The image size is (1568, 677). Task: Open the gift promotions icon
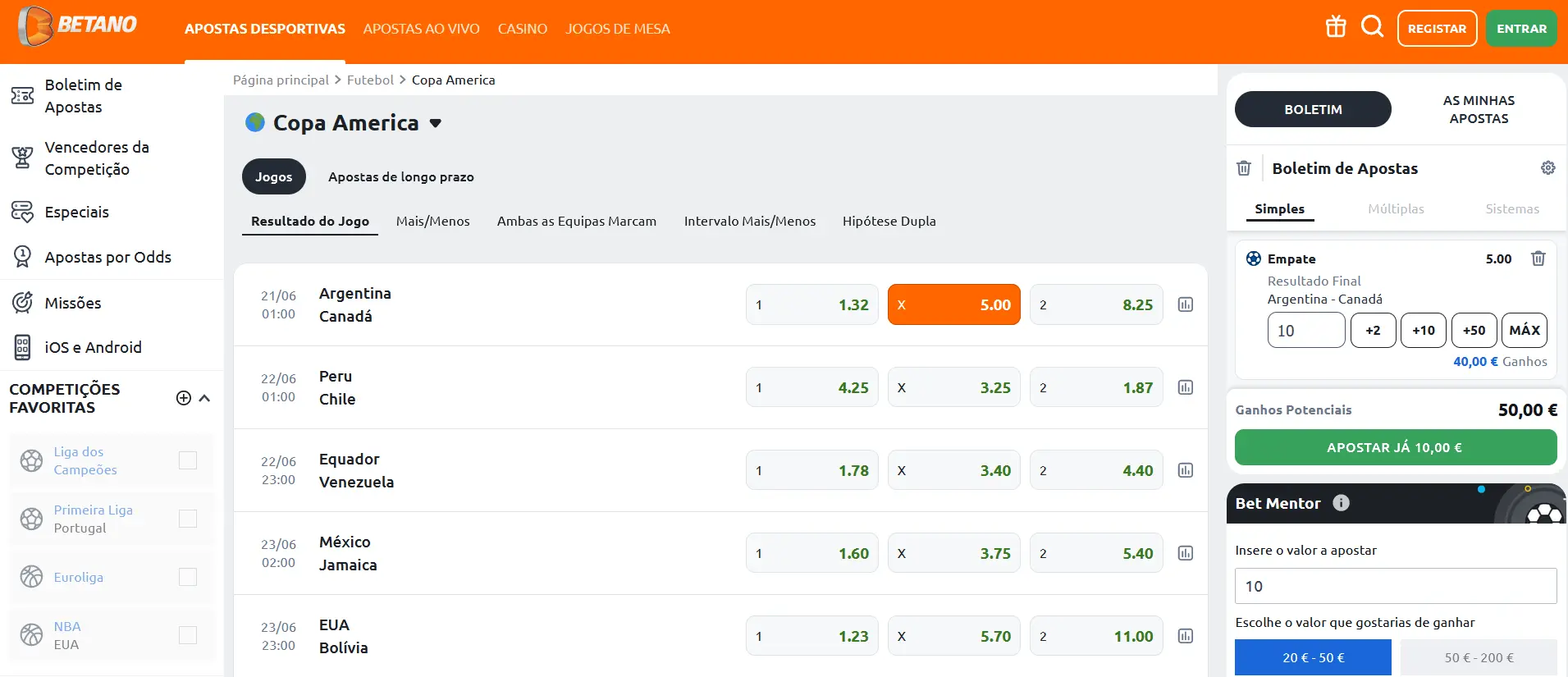pos(1336,27)
